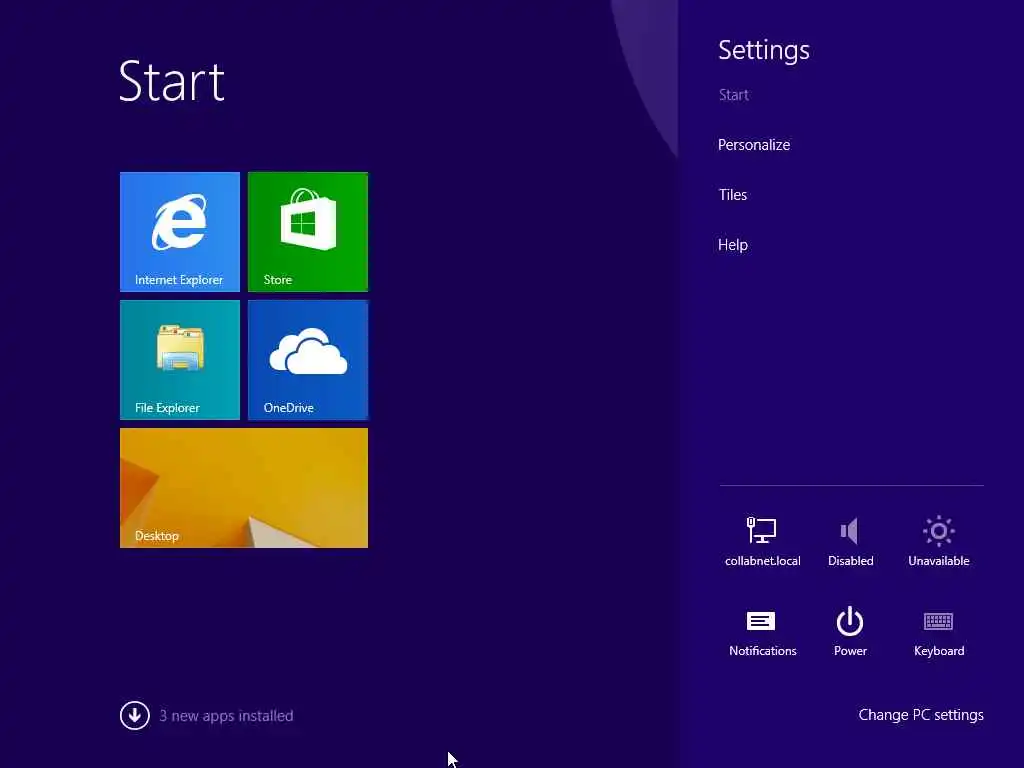Click the large Start title
The height and width of the screenshot is (768, 1024).
(172, 81)
